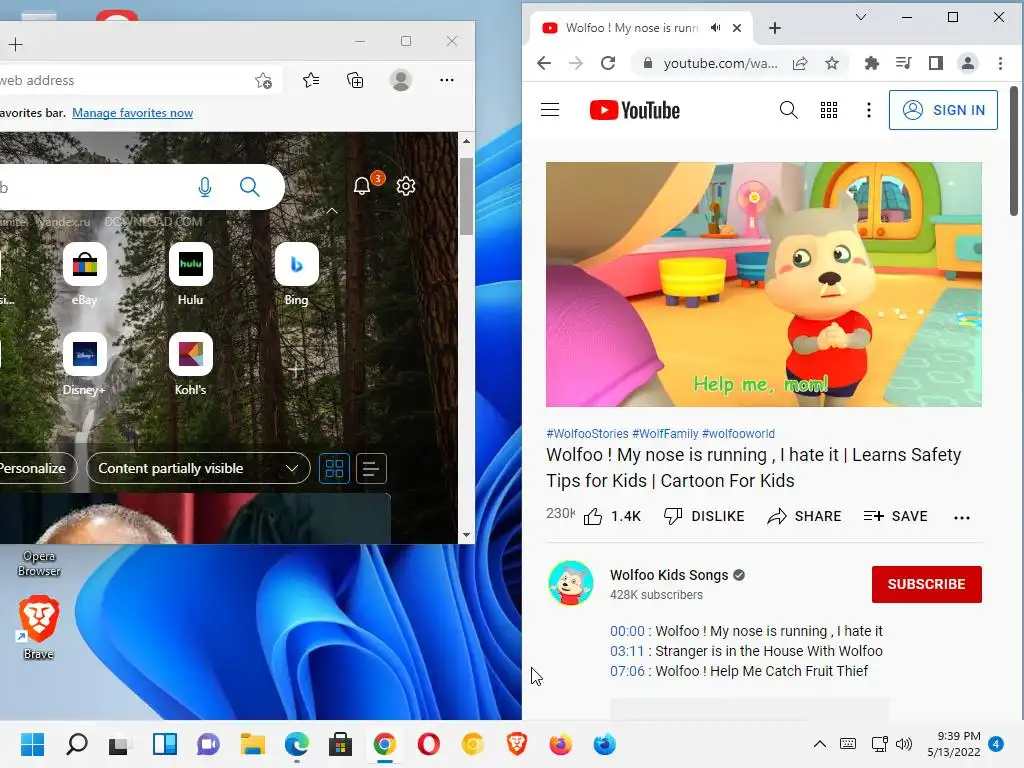Bookmark this page star in Chrome
Image resolution: width=1024 pixels, height=768 pixels.
831,63
